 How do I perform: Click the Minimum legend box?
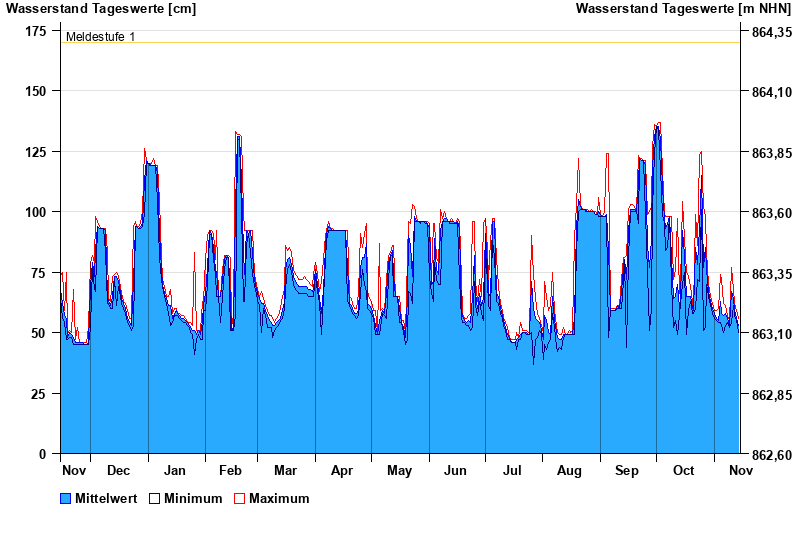(x=154, y=498)
